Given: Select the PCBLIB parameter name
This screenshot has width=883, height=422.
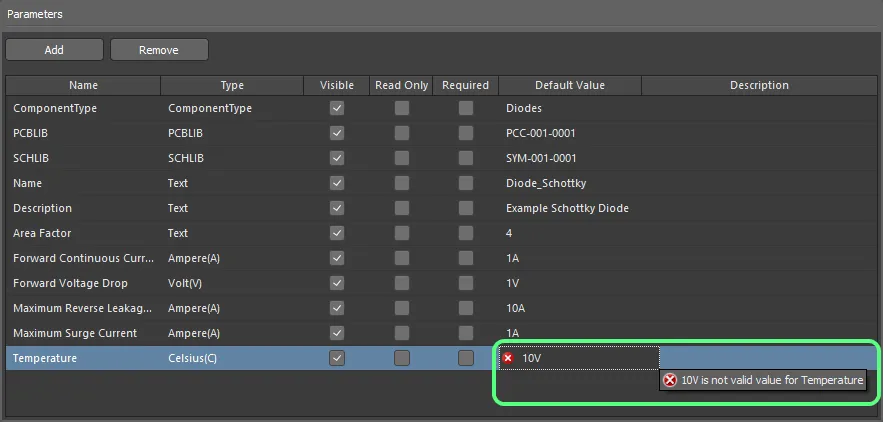Looking at the screenshot, I should coord(30,133).
